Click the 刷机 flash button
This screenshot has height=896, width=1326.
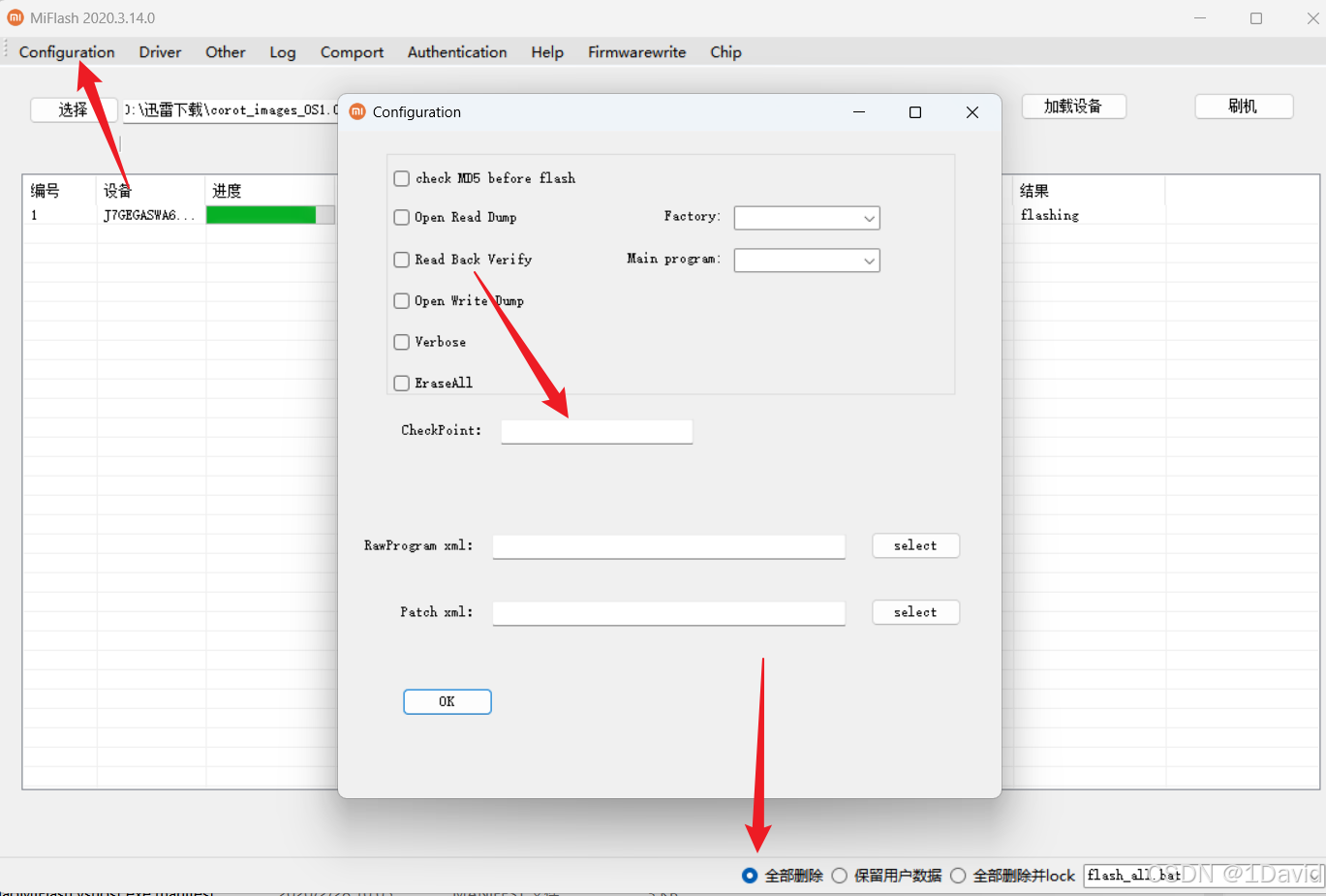[x=1244, y=107]
